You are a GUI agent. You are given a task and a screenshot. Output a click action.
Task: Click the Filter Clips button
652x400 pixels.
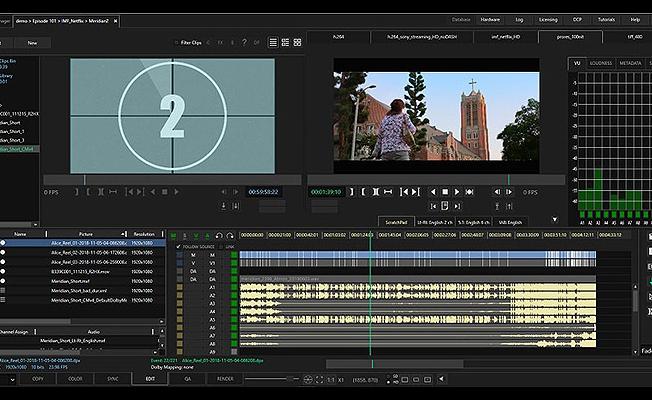click(191, 42)
